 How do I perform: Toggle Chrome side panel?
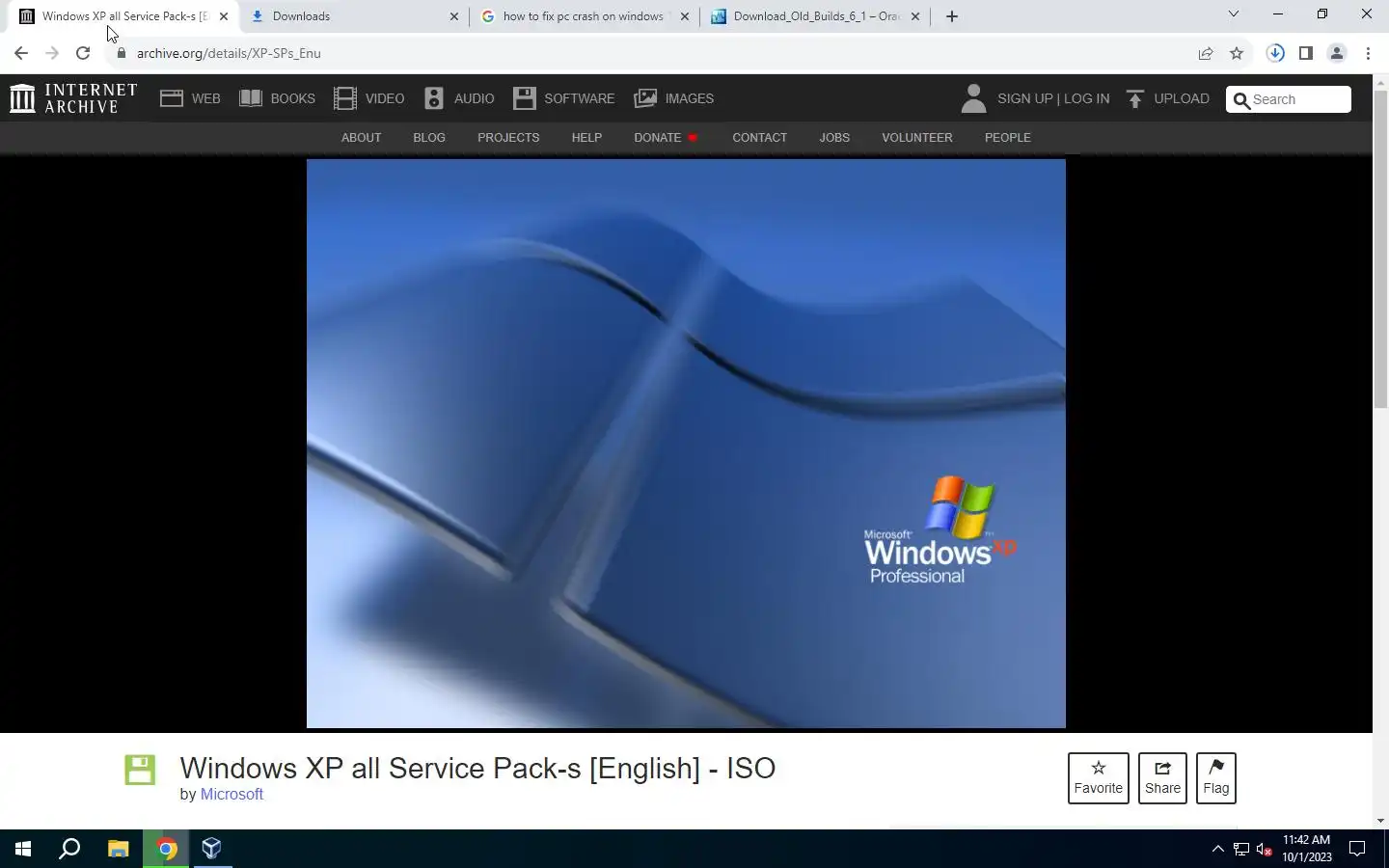coord(1306,53)
